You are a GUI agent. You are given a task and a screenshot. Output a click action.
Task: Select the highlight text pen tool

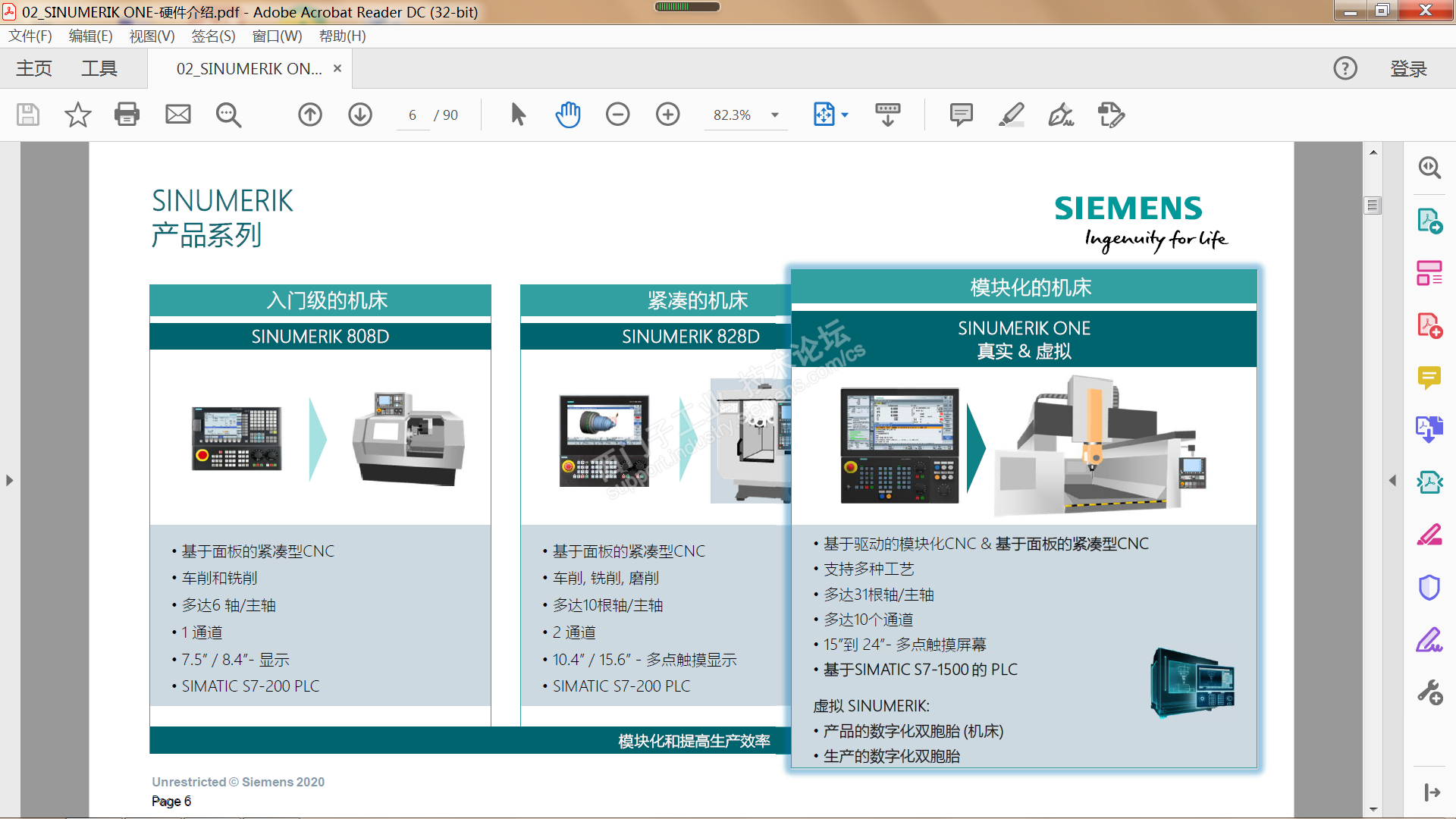1011,115
